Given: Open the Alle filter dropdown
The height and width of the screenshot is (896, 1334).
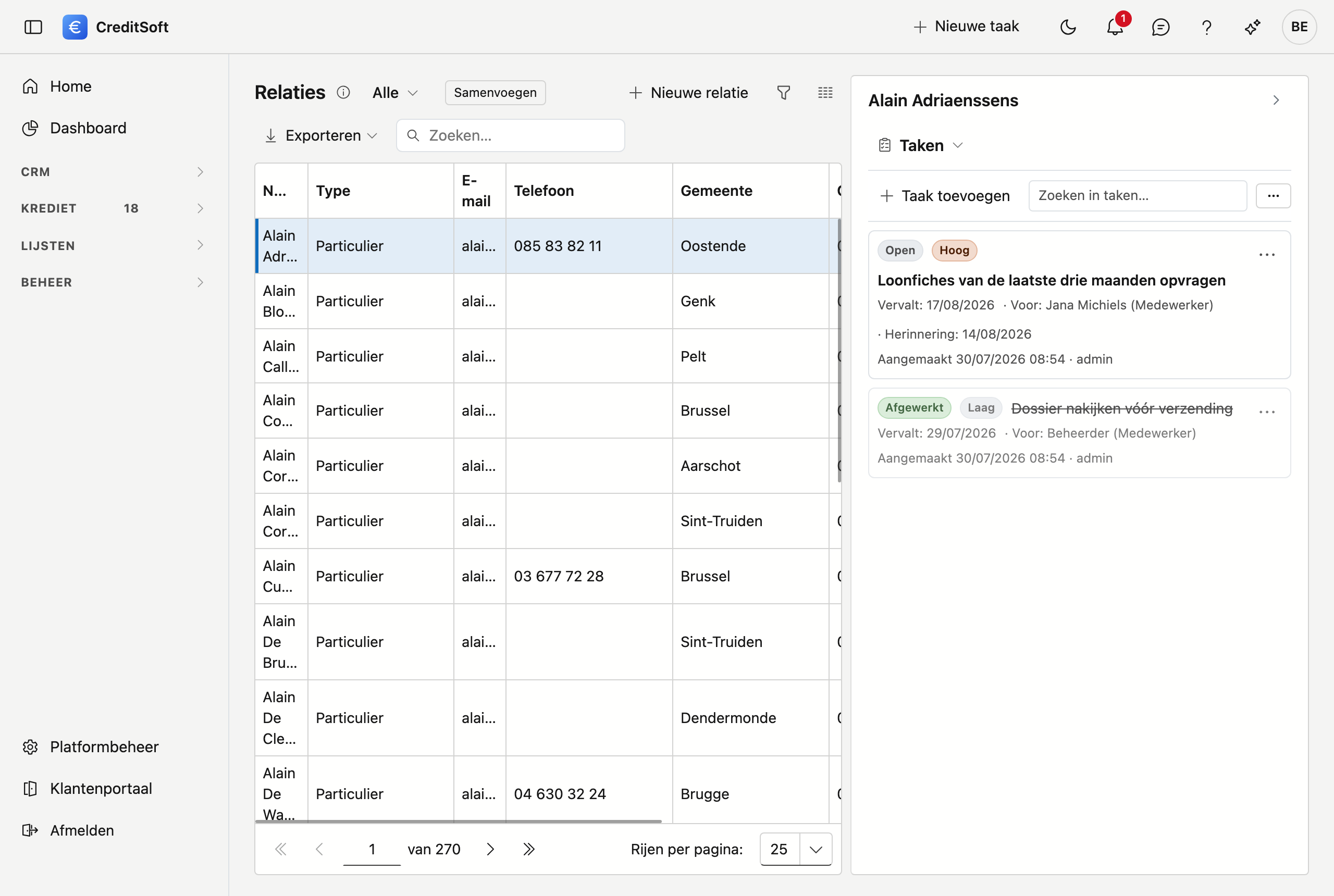Looking at the screenshot, I should point(395,93).
